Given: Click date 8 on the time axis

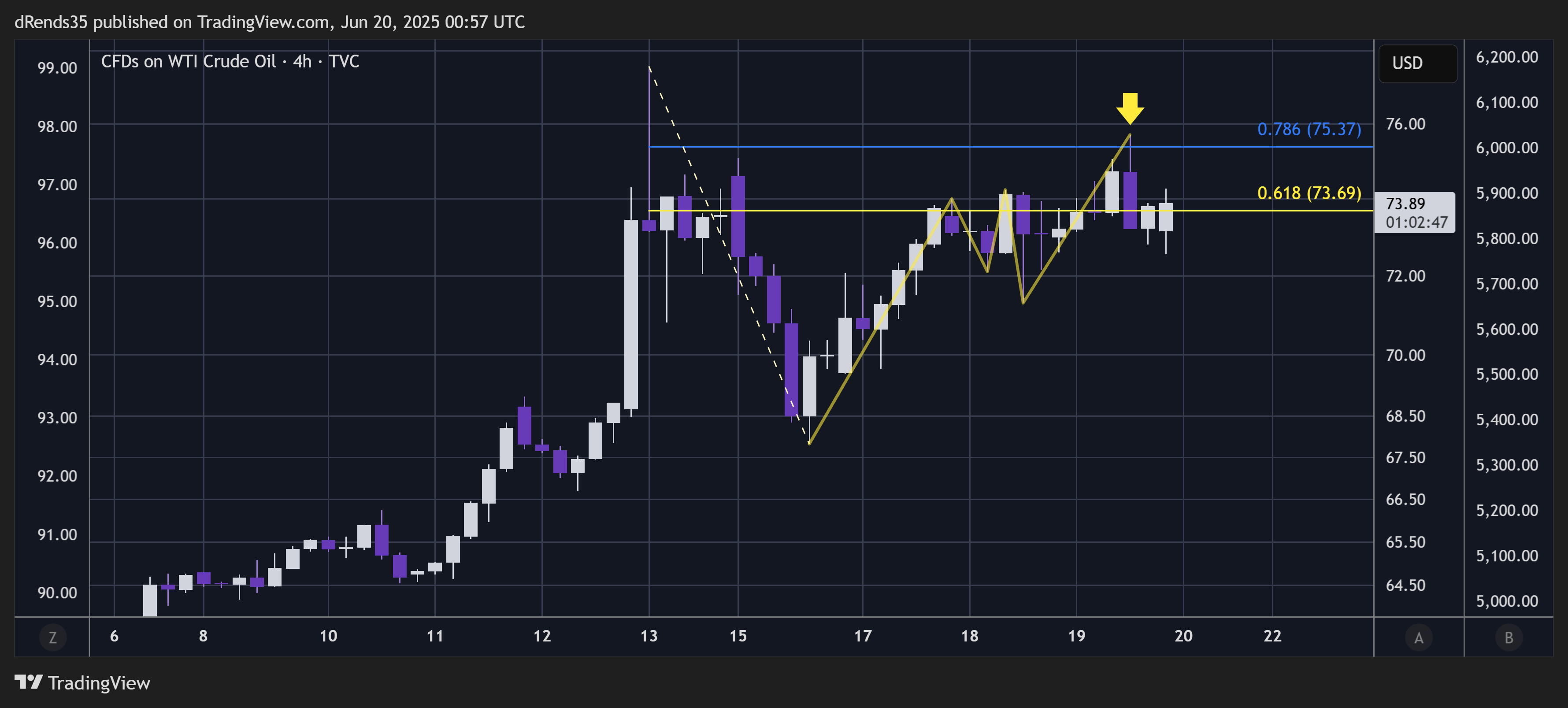Looking at the screenshot, I should (x=203, y=636).
